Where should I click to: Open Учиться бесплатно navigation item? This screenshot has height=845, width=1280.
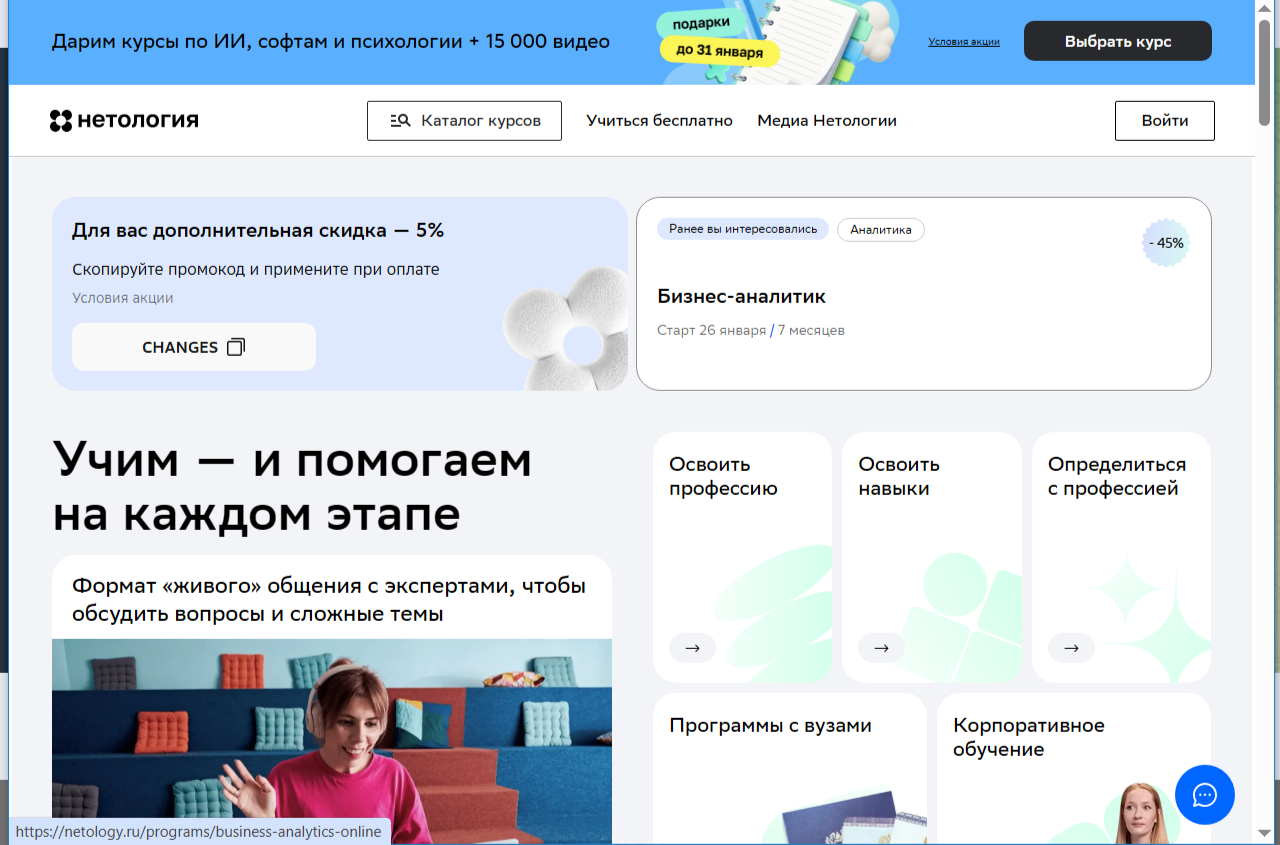pos(659,120)
